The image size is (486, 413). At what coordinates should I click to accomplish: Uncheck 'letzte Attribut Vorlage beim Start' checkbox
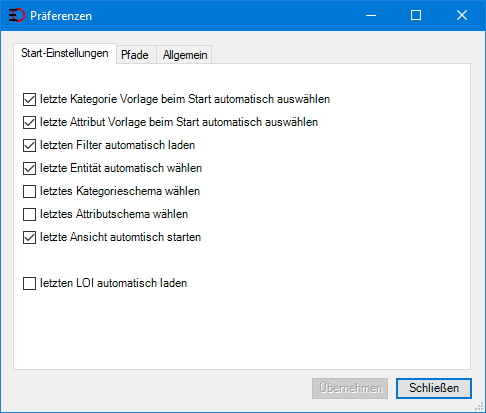[x=29, y=122]
